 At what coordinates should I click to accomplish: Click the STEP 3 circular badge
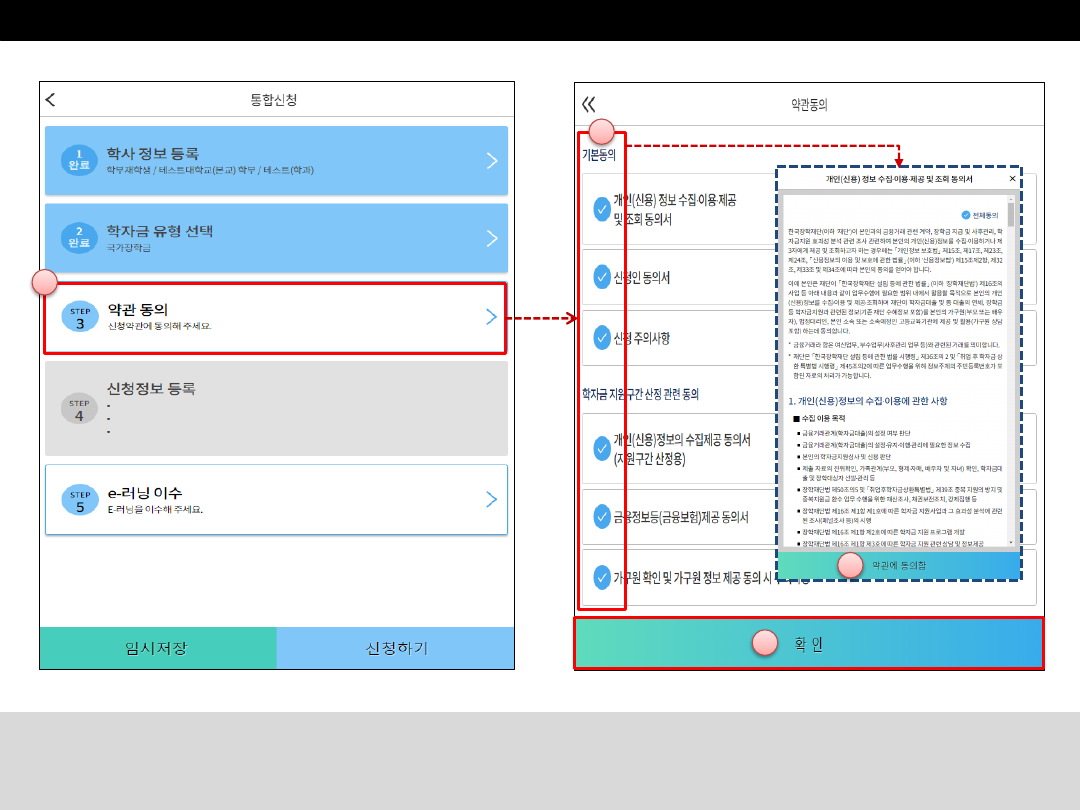pos(80,317)
